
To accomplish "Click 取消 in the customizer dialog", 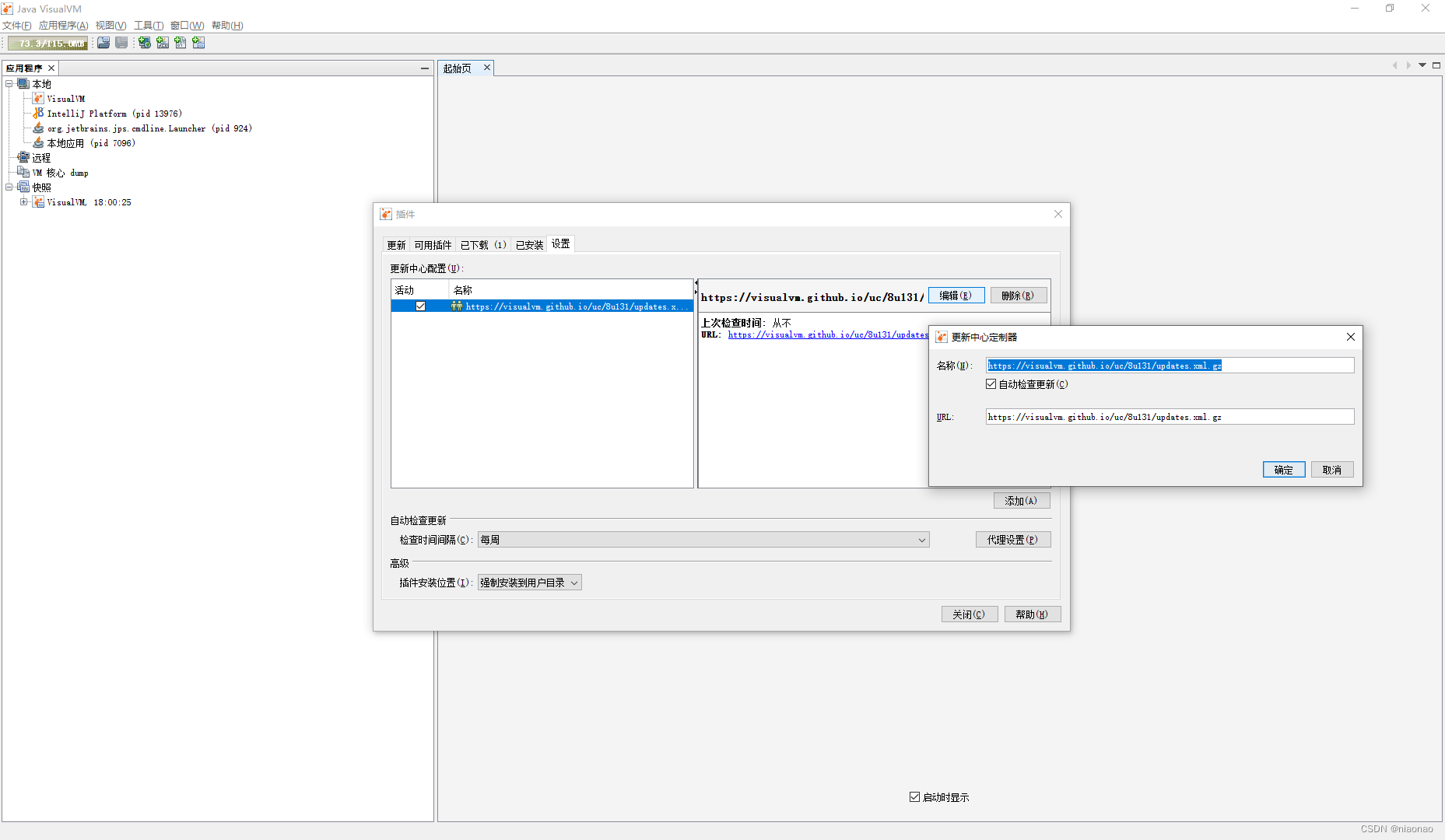I will tap(1332, 470).
